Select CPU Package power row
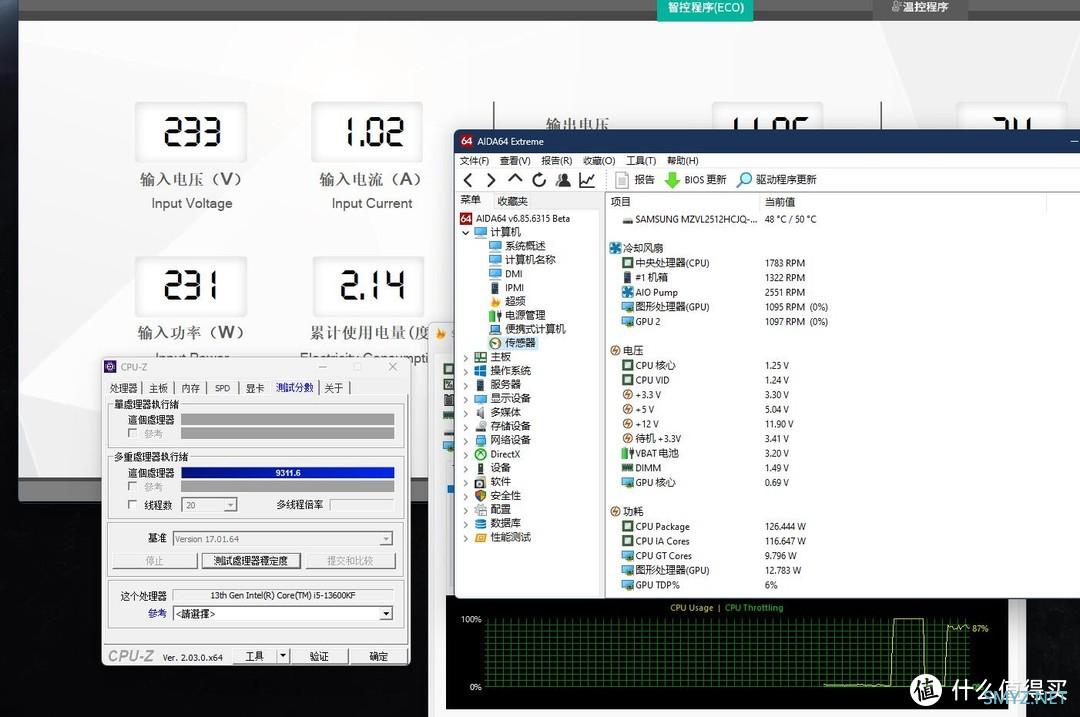 click(x=714, y=526)
